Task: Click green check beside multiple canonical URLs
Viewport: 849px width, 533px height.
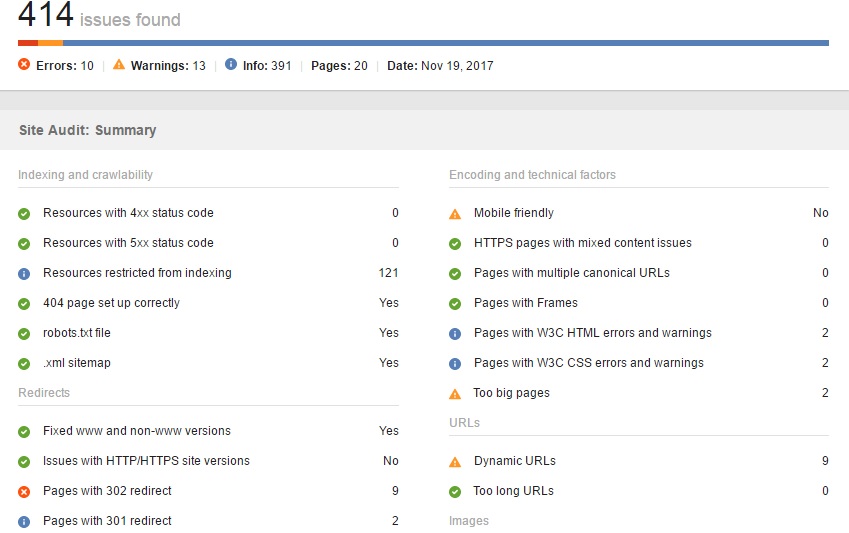Action: click(x=455, y=274)
